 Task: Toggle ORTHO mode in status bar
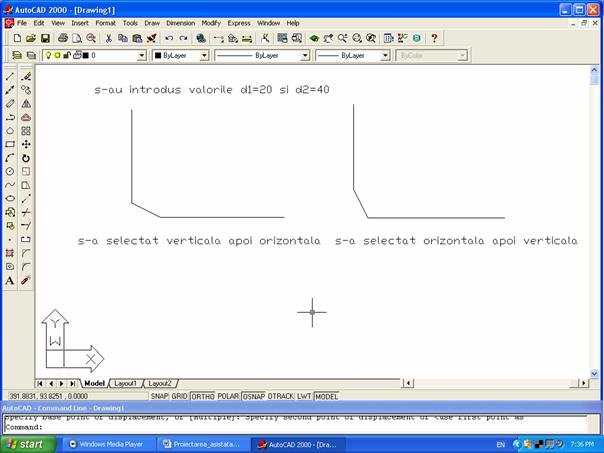coord(203,396)
